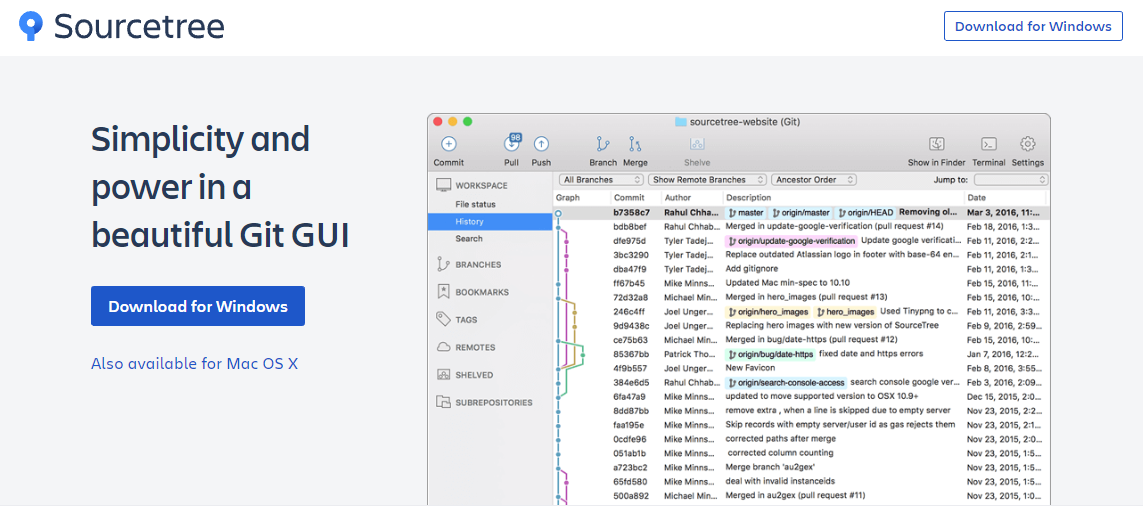The height and width of the screenshot is (517, 1143).
Task: Click the Bookmarks sidebar icon
Action: (442, 292)
